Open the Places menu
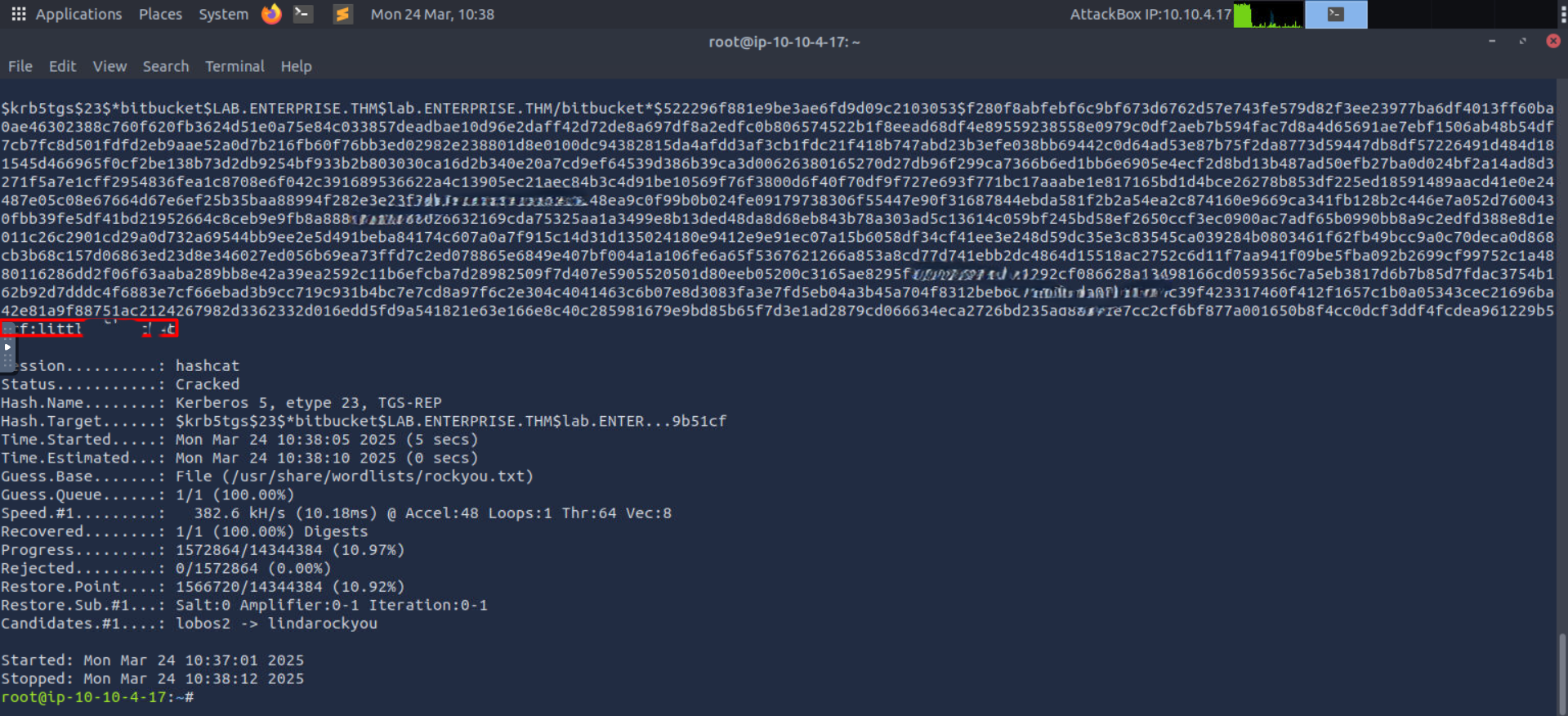 [x=160, y=14]
